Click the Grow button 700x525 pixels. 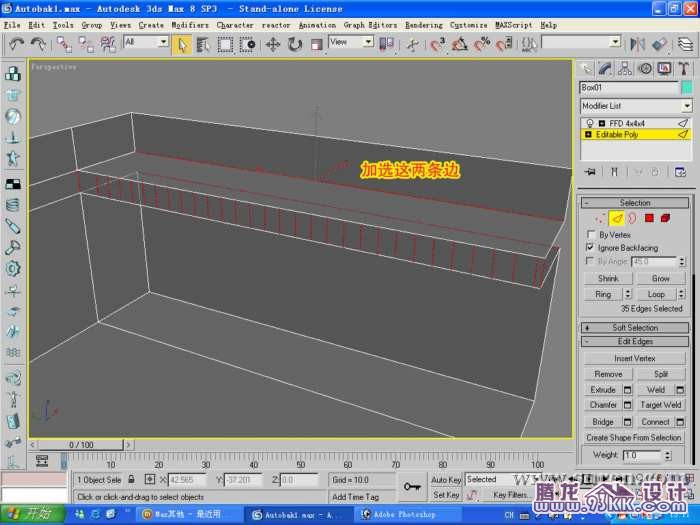point(661,278)
